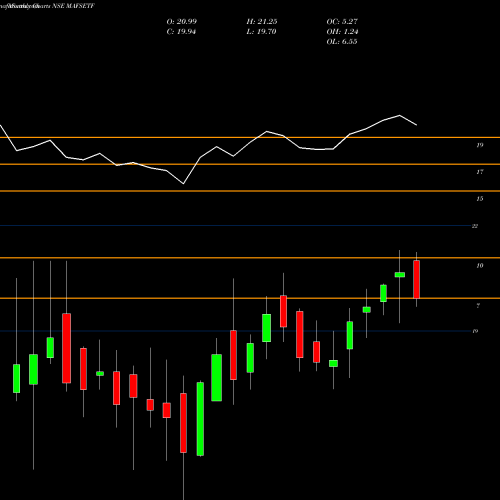Click the indicator axis label '15'

coord(480,199)
